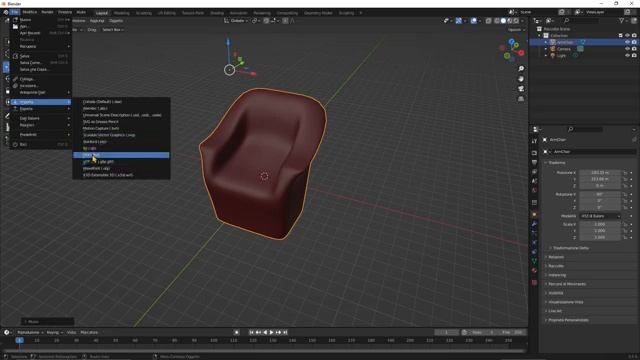The image size is (640, 360).
Task: Click the Select Box drag dropdown
Action: 113,30
